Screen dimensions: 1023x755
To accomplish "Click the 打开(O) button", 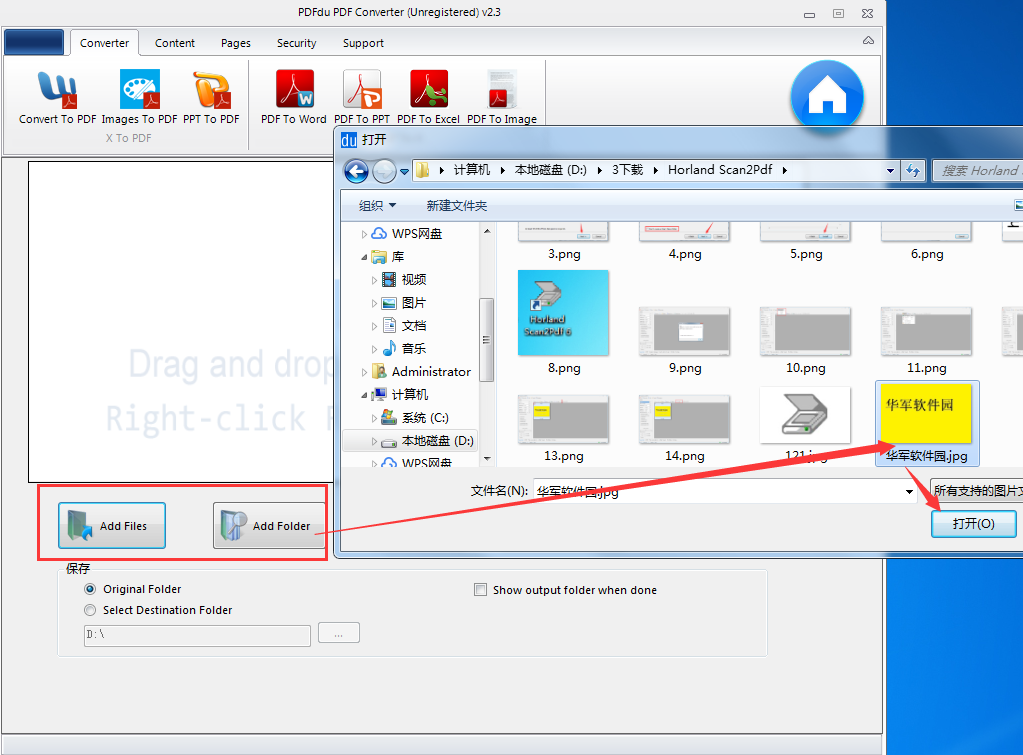I will tap(973, 523).
